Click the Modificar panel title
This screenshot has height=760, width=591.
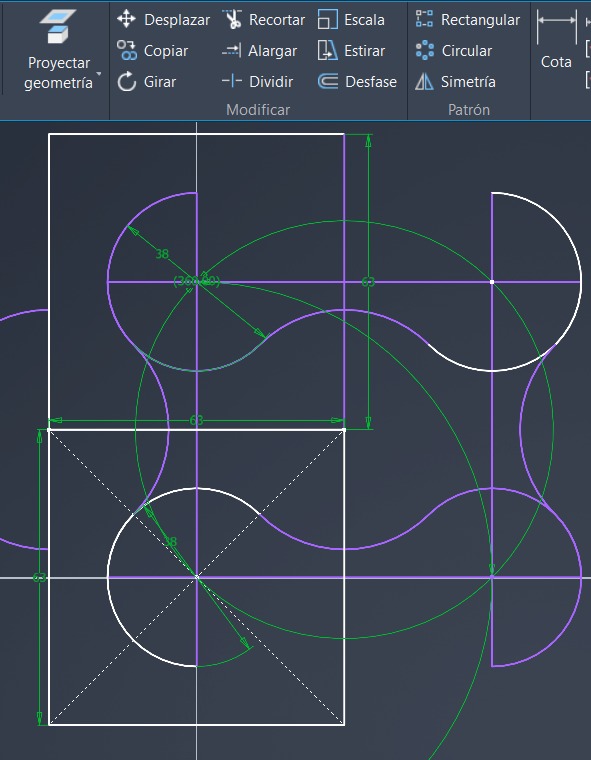point(258,110)
